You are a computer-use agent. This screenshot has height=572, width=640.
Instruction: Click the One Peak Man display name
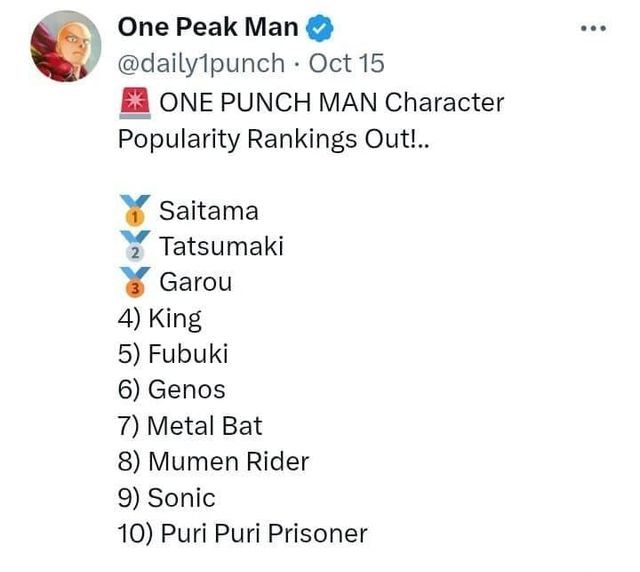point(208,28)
